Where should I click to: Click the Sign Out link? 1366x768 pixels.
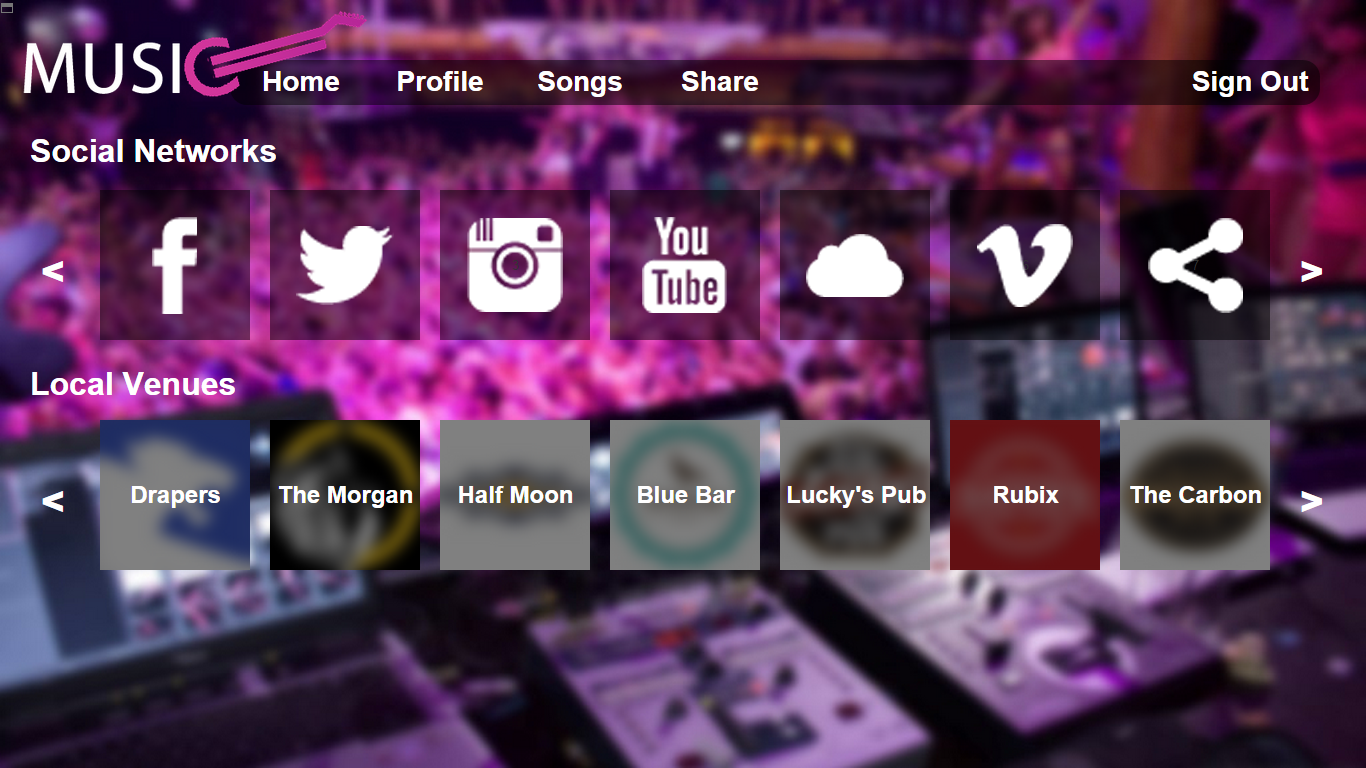1250,82
